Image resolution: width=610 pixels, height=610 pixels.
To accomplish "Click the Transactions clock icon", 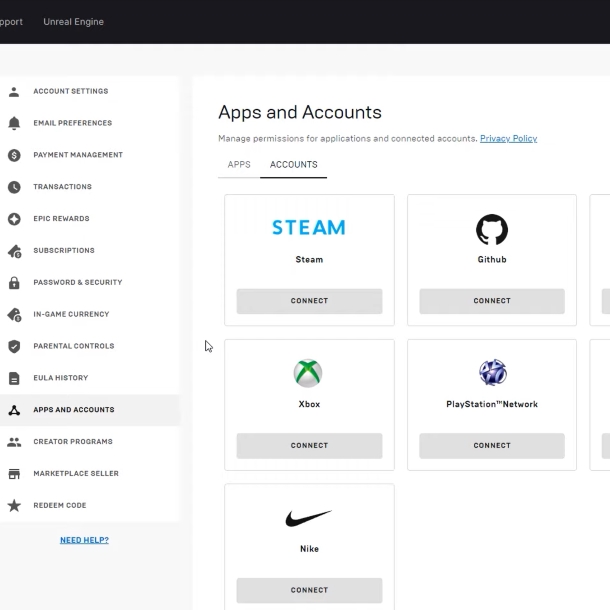I will point(14,187).
